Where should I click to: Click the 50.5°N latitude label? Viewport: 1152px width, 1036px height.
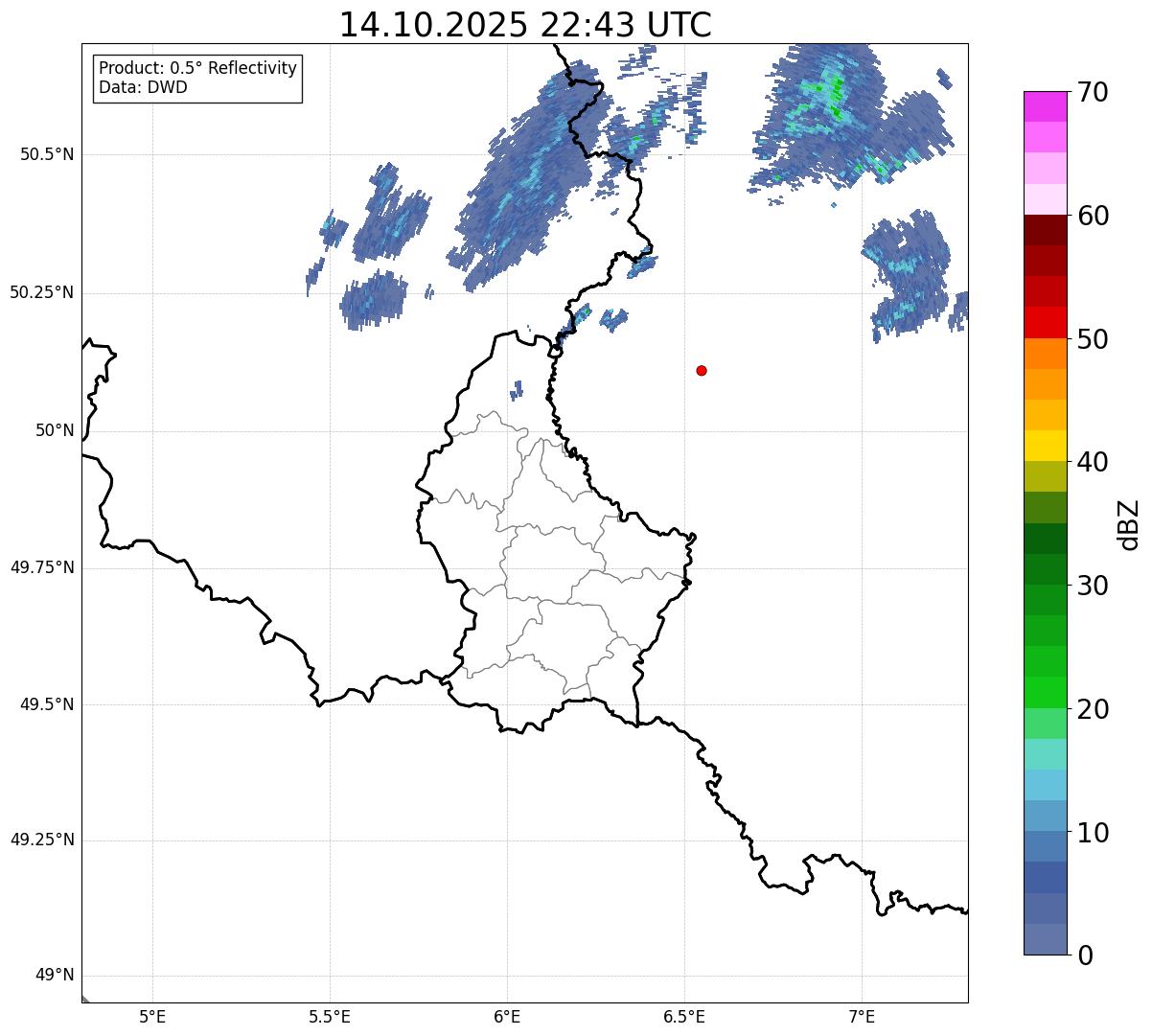tap(47, 154)
